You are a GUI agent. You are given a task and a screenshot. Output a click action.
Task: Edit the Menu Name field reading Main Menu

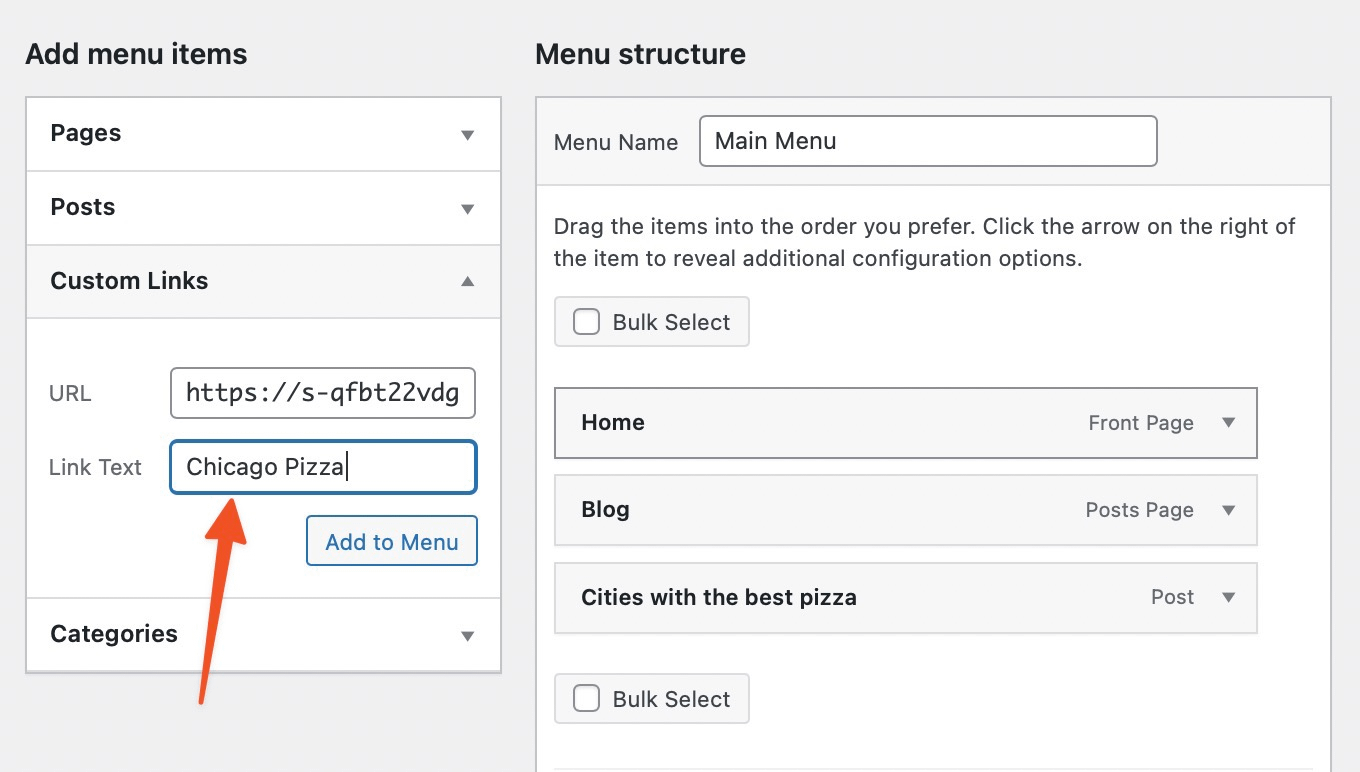[x=928, y=140]
